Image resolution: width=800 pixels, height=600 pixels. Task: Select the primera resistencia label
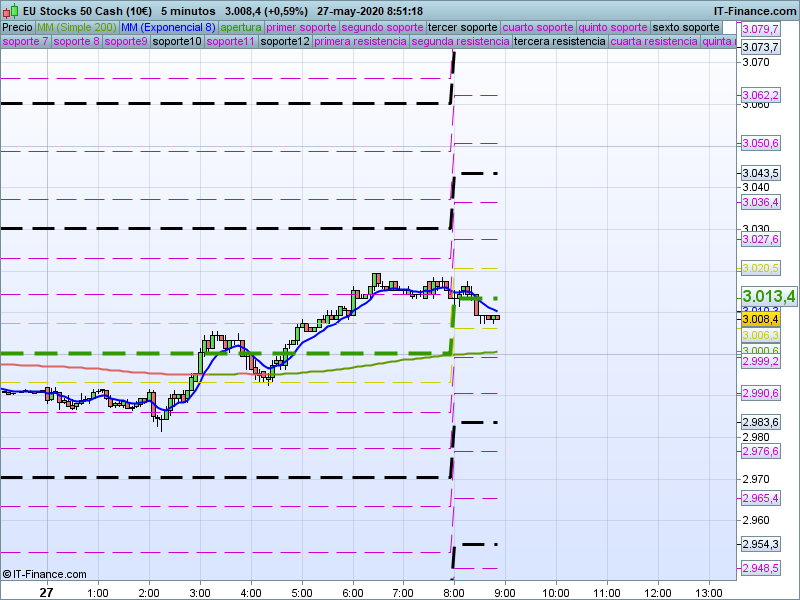point(360,42)
